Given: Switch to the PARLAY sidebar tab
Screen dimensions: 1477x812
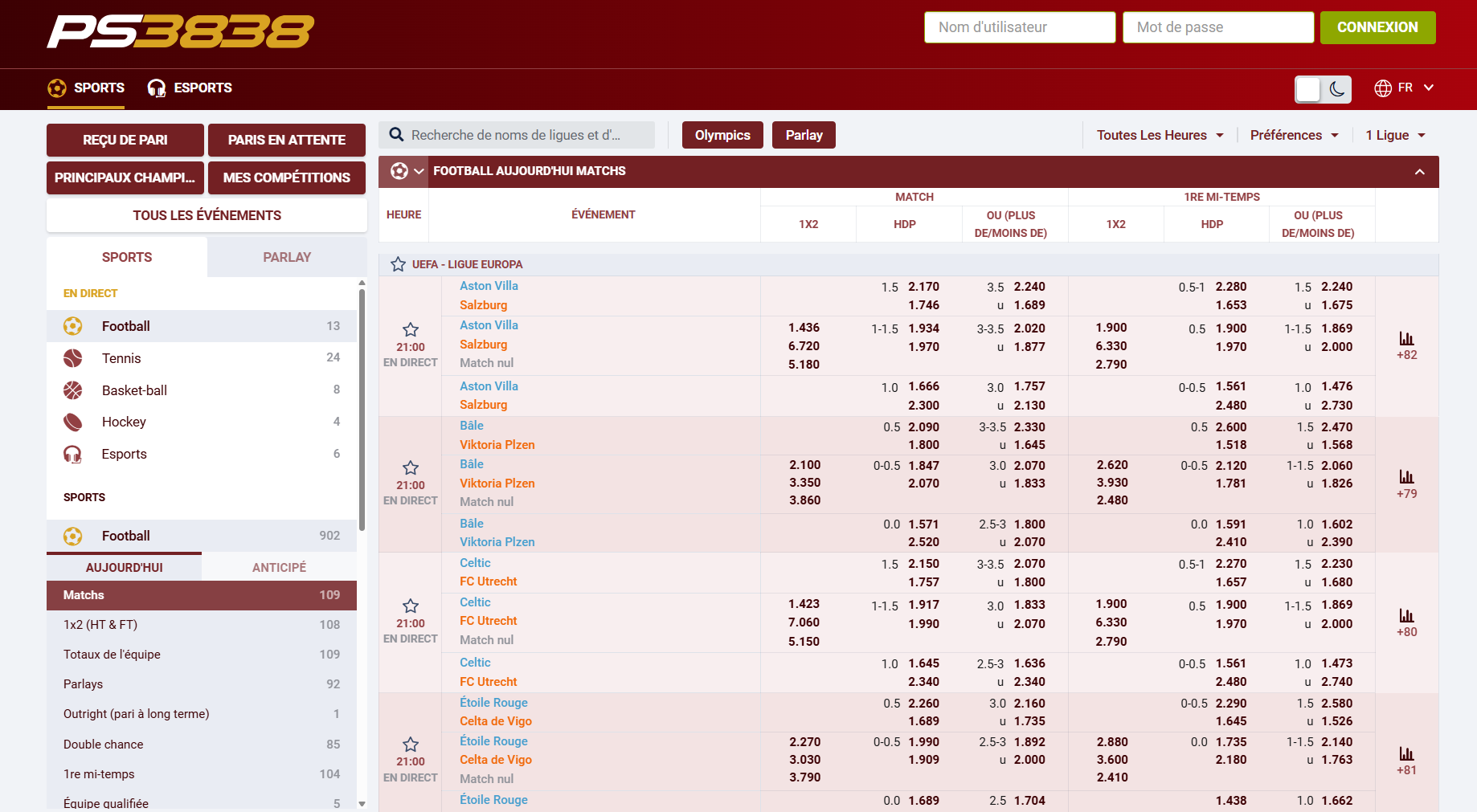Looking at the screenshot, I should (x=287, y=257).
